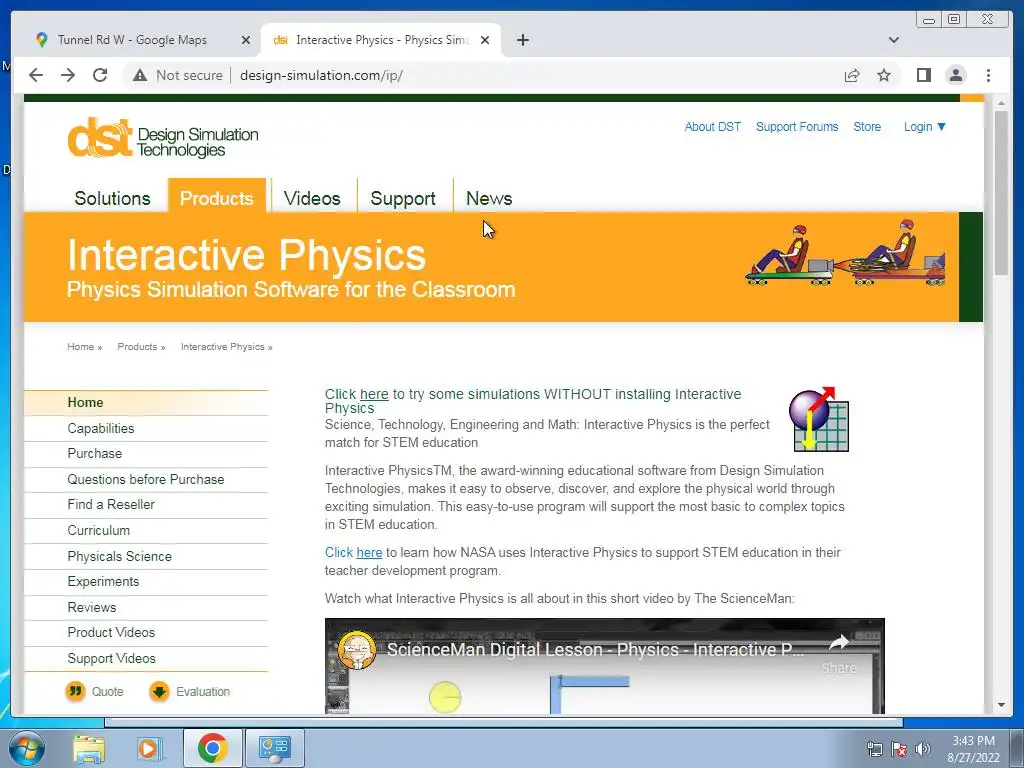The image size is (1024, 768).
Task: Click the Not secure warning icon
Action: pyautogui.click(x=140, y=75)
